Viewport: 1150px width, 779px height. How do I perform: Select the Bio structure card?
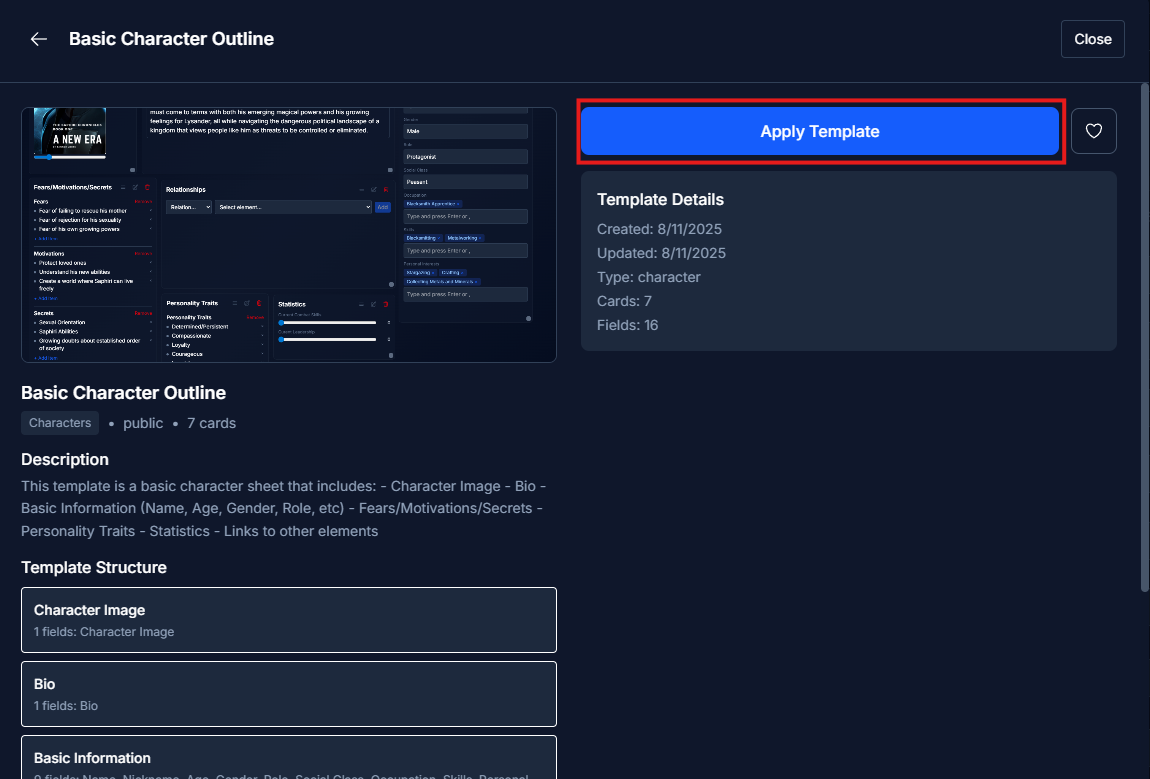click(288, 694)
